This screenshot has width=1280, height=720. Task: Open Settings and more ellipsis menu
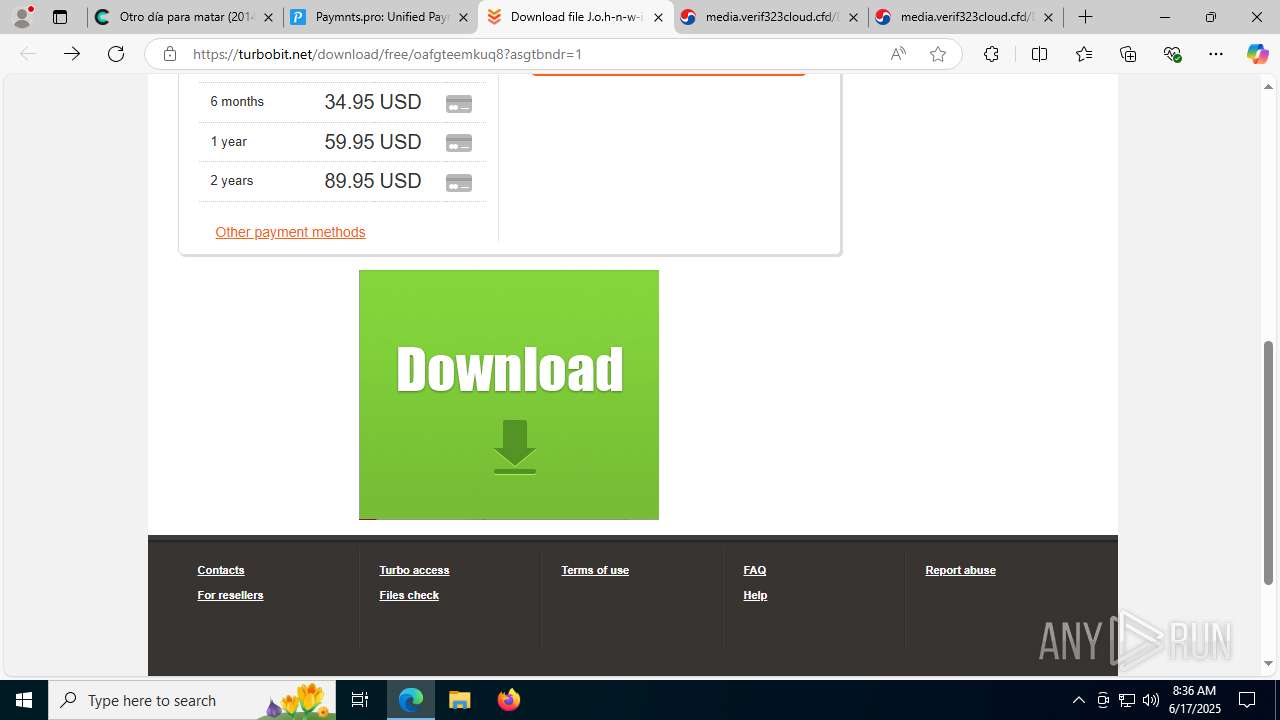[x=1216, y=54]
